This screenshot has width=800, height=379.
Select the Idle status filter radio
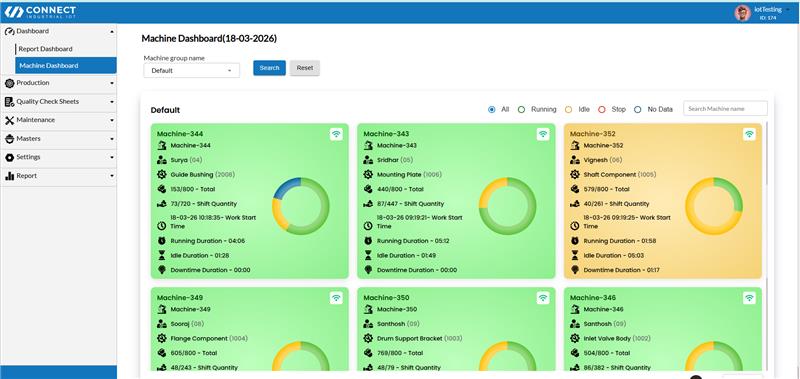[x=568, y=109]
